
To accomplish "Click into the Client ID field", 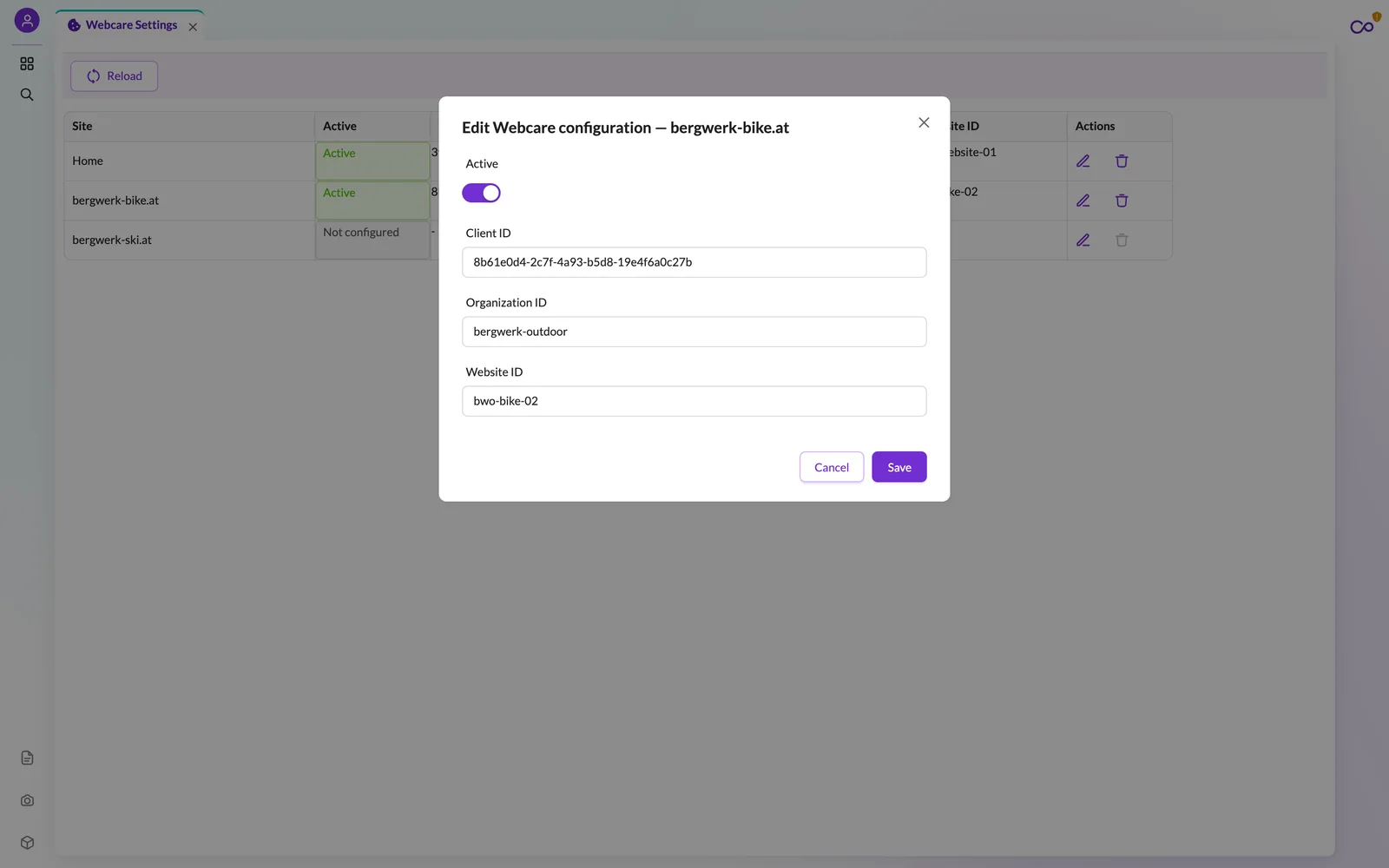I will 694,262.
